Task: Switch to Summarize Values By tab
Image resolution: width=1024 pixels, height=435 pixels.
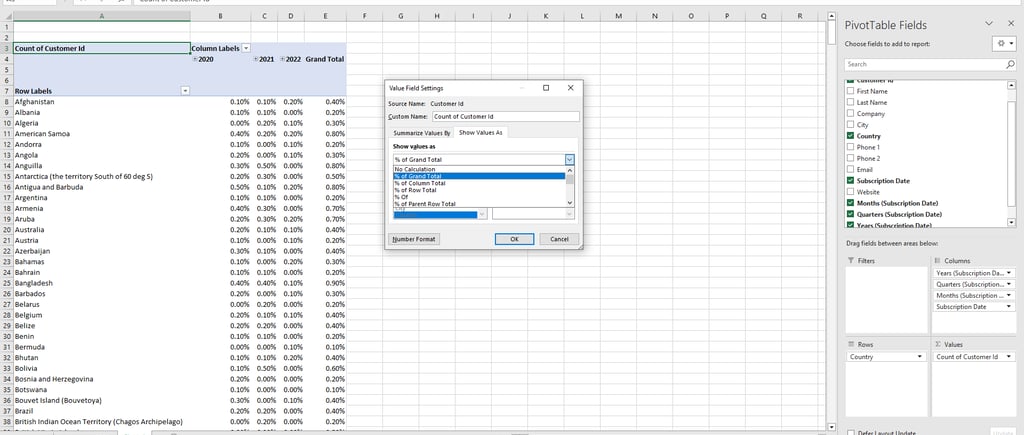Action: [x=421, y=133]
